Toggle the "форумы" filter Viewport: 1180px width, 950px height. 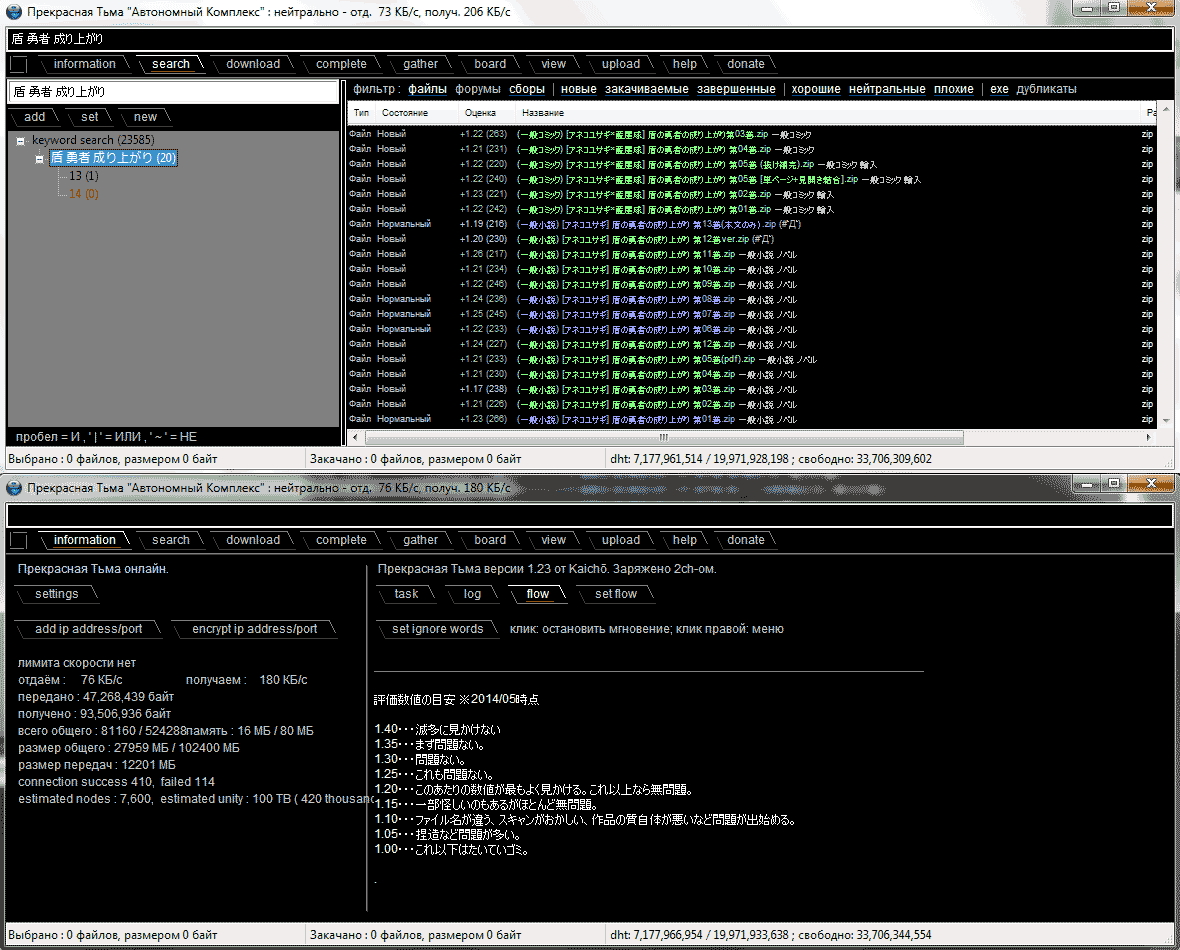(478, 89)
